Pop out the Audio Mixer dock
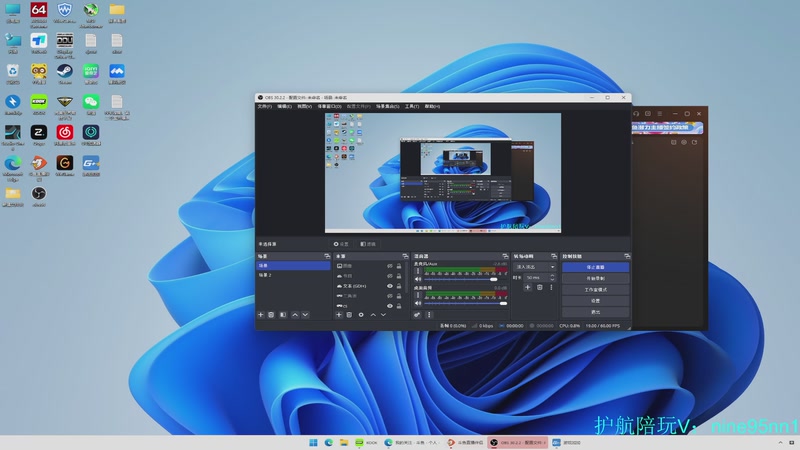Screen dimensions: 800x450 [505, 256]
